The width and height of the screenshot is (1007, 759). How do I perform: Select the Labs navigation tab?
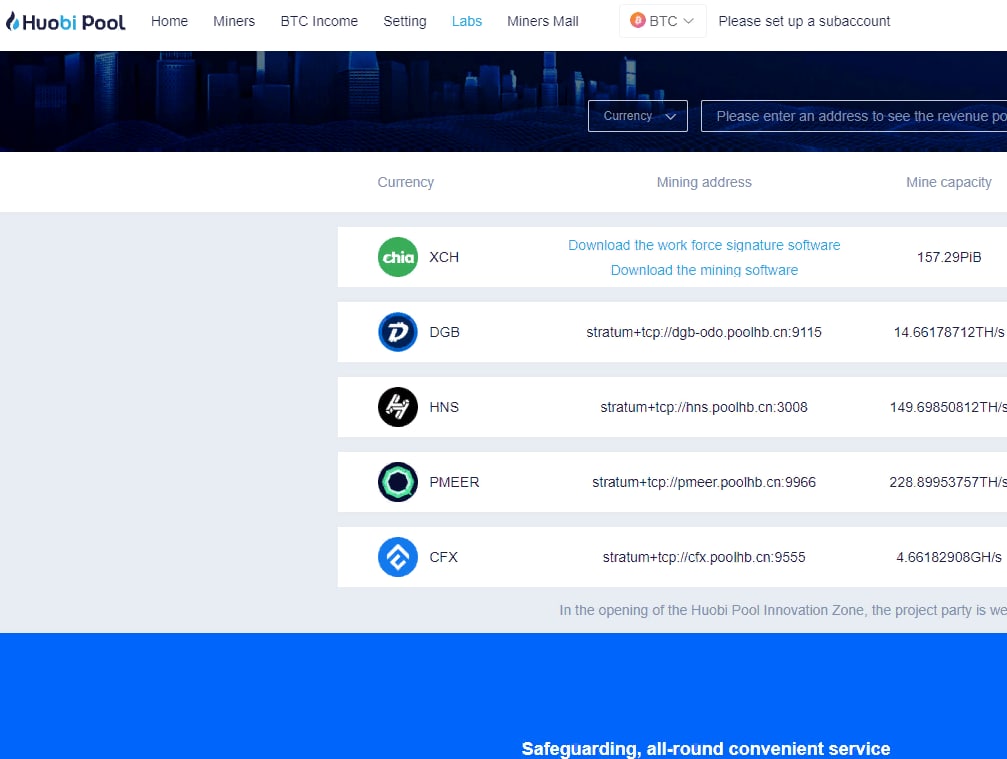pos(467,21)
